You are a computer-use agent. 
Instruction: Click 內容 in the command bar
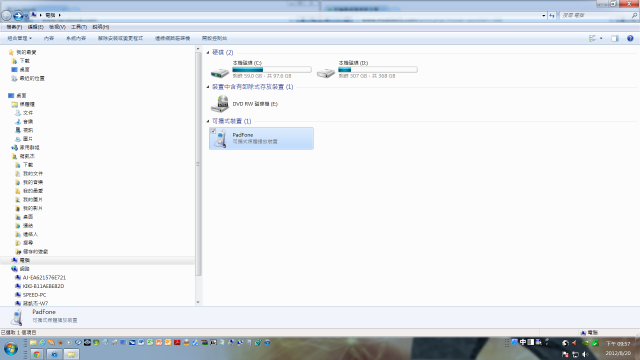point(49,38)
